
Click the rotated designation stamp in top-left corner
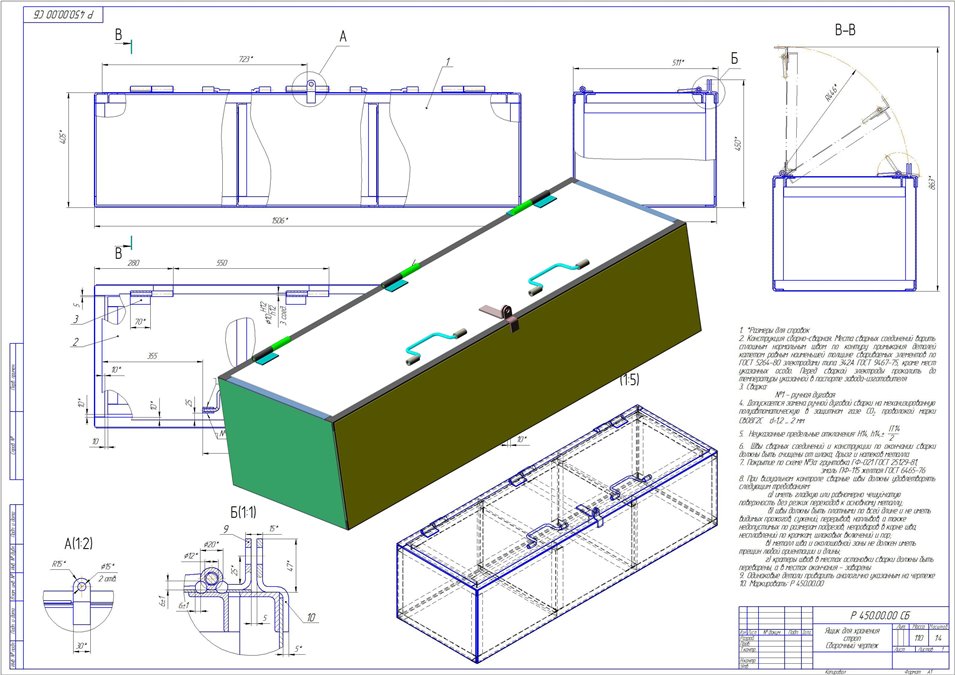(x=64, y=14)
